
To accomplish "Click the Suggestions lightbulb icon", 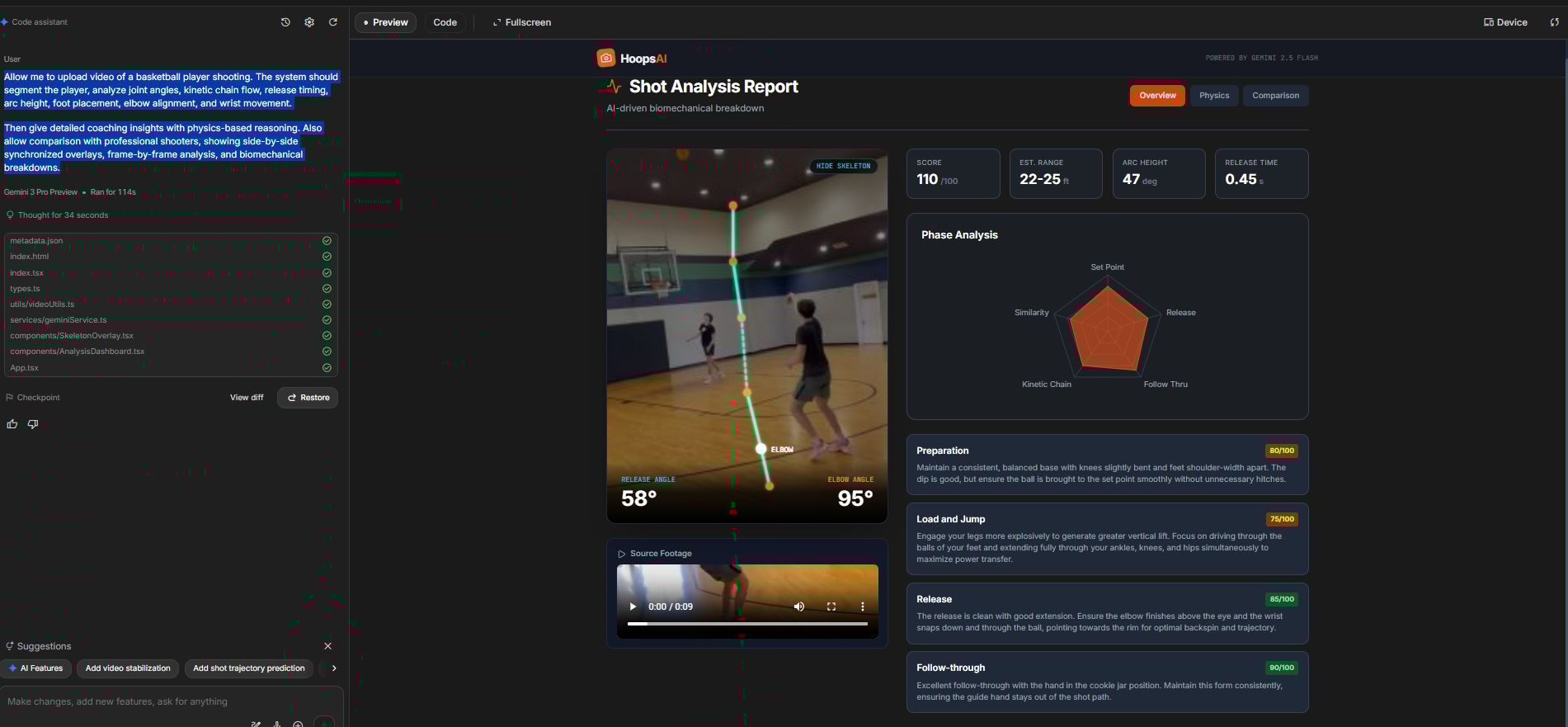I will [x=10, y=646].
